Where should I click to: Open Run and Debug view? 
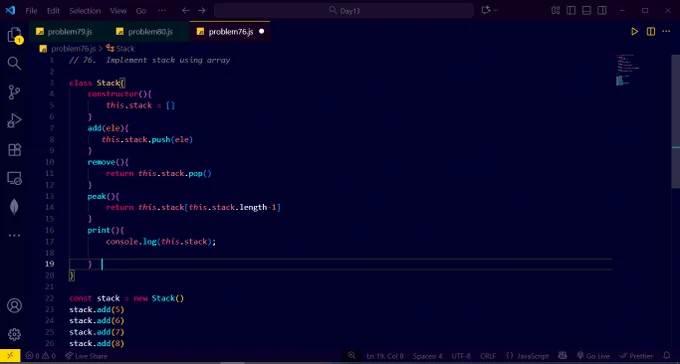pos(14,121)
